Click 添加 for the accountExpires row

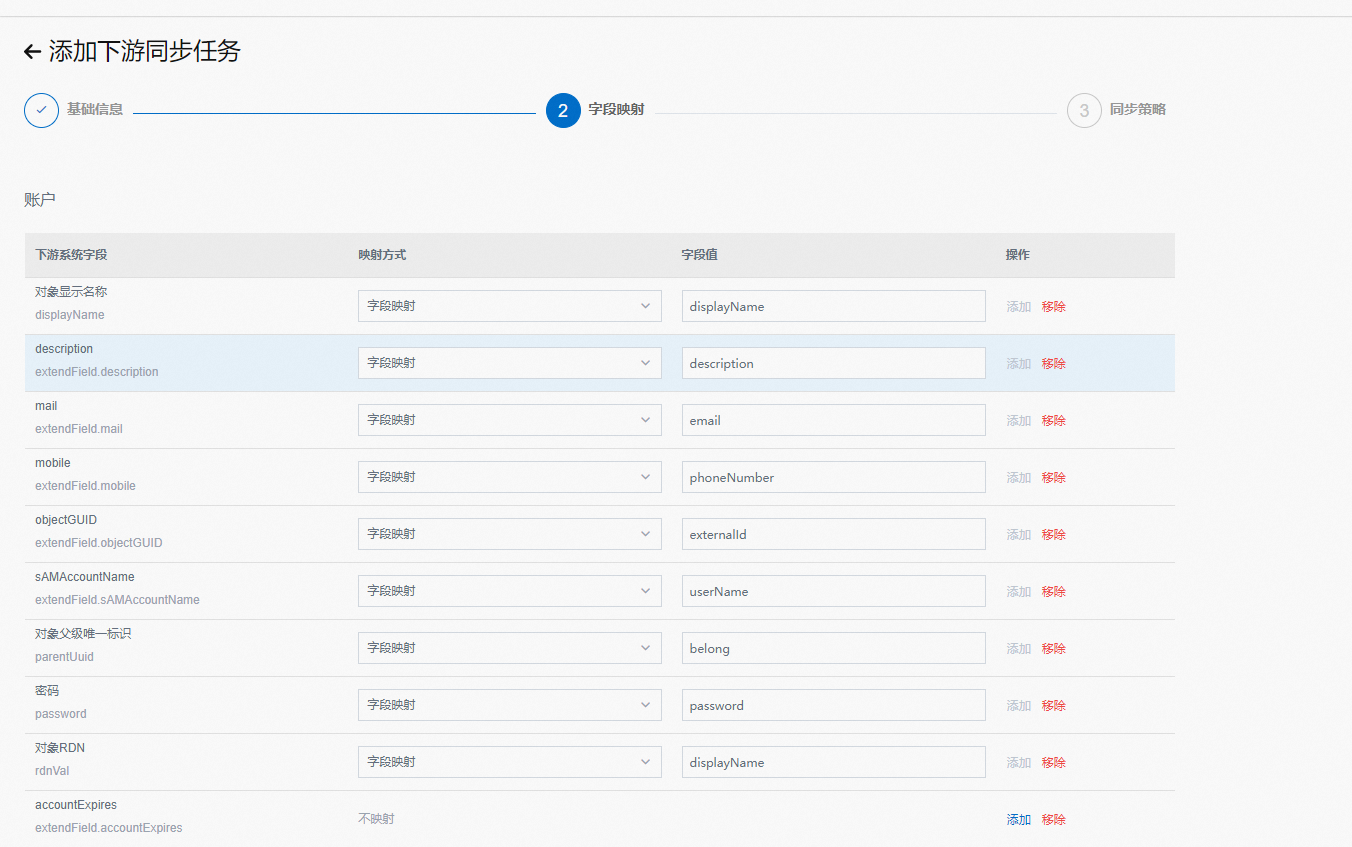coord(1018,820)
